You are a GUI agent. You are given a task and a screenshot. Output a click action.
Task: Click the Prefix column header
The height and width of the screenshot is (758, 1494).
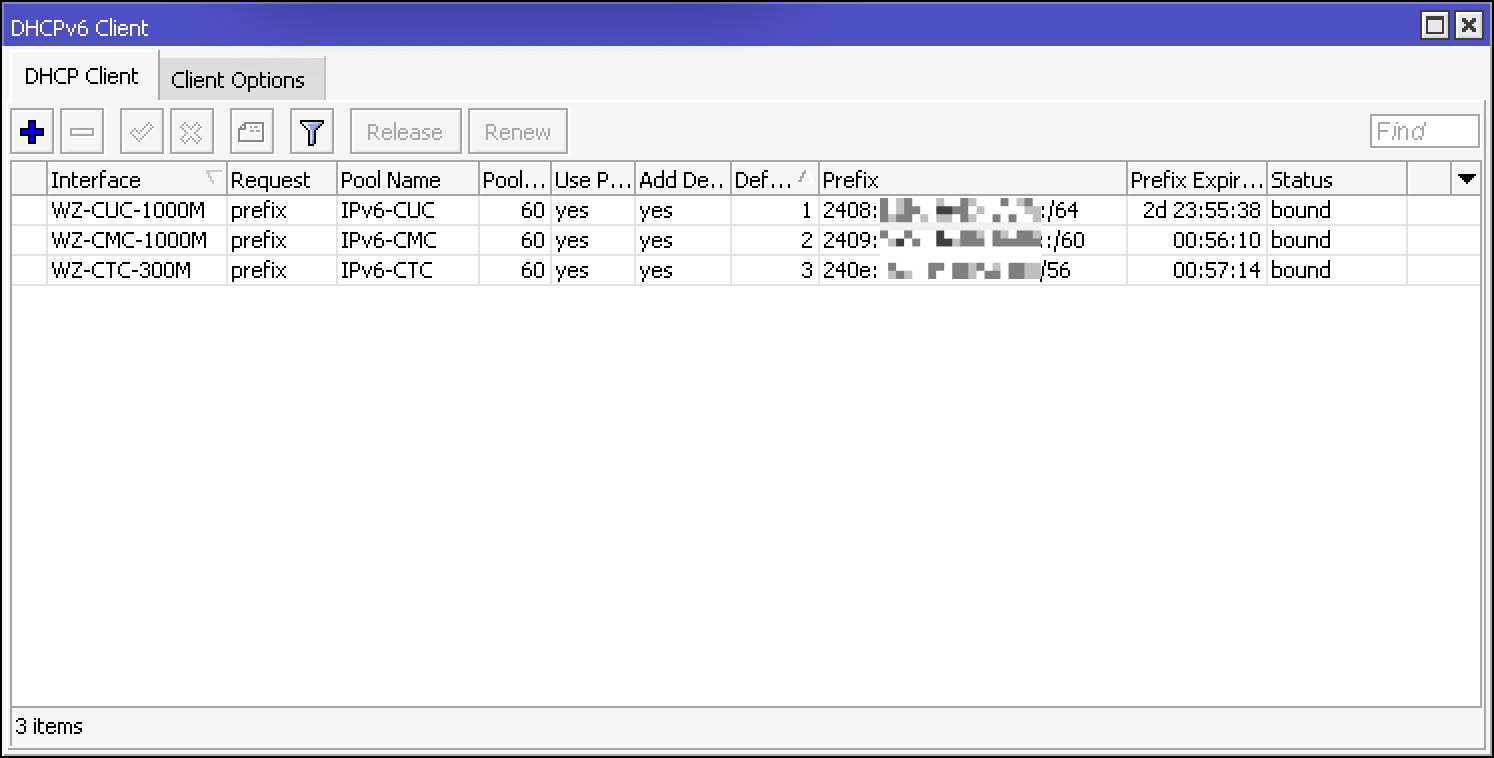coord(971,180)
